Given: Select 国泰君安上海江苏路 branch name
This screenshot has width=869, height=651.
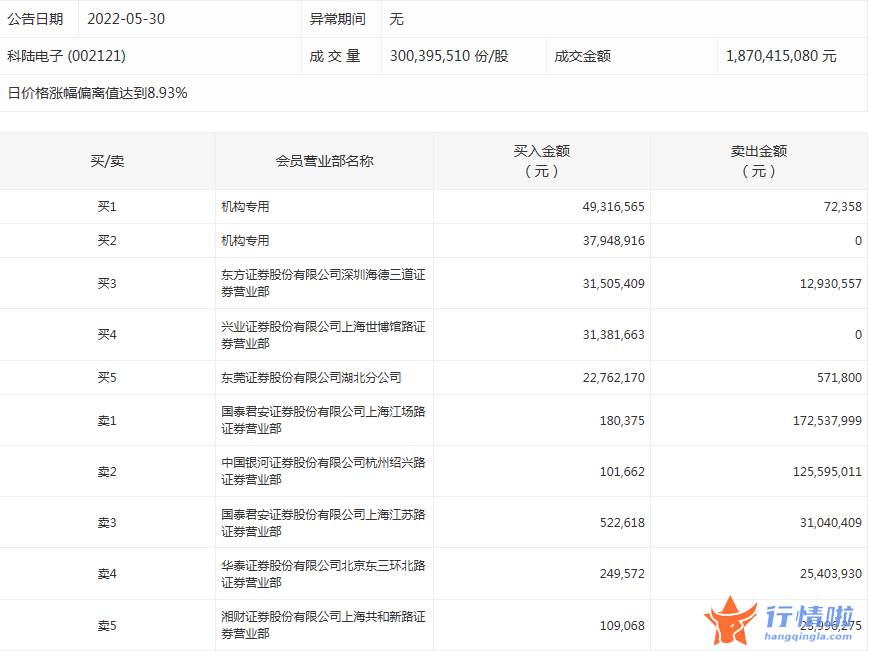Looking at the screenshot, I should 323,522.
